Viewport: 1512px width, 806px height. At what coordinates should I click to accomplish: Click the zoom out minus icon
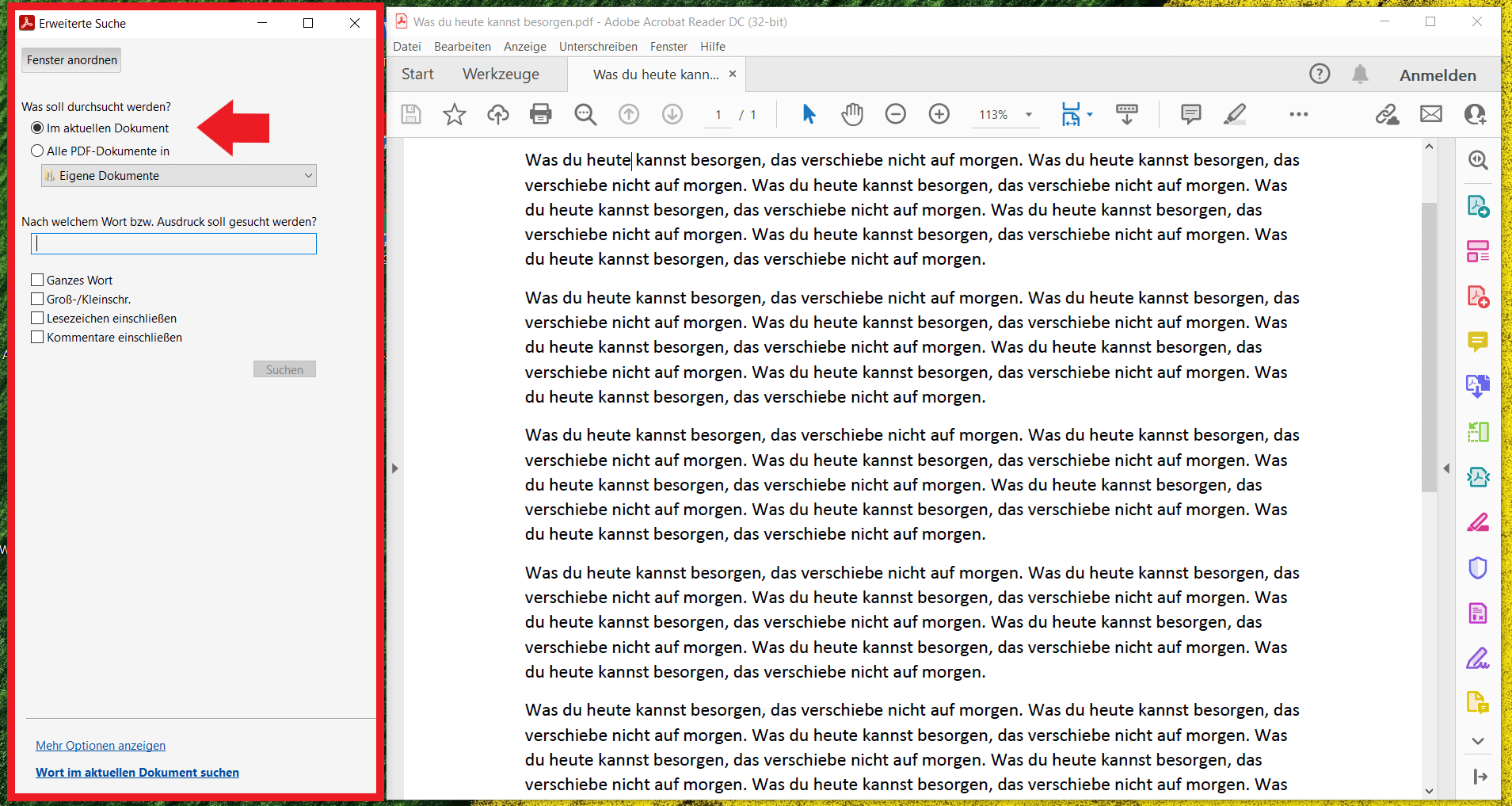[895, 114]
